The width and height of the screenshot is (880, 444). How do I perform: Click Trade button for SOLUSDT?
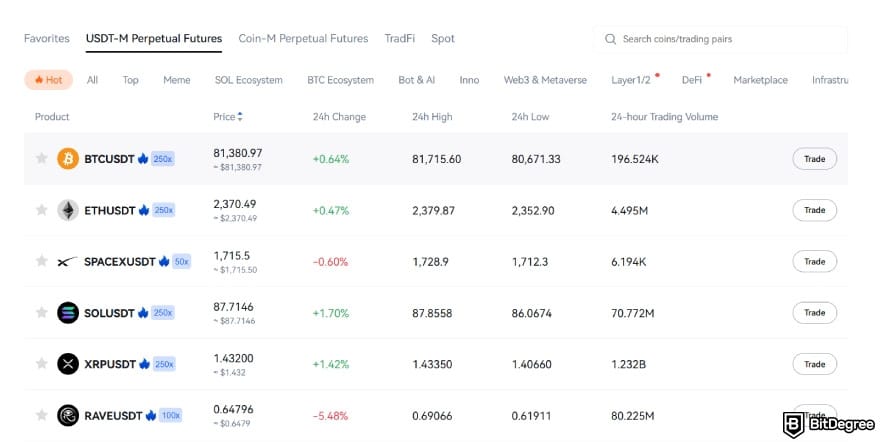[814, 313]
